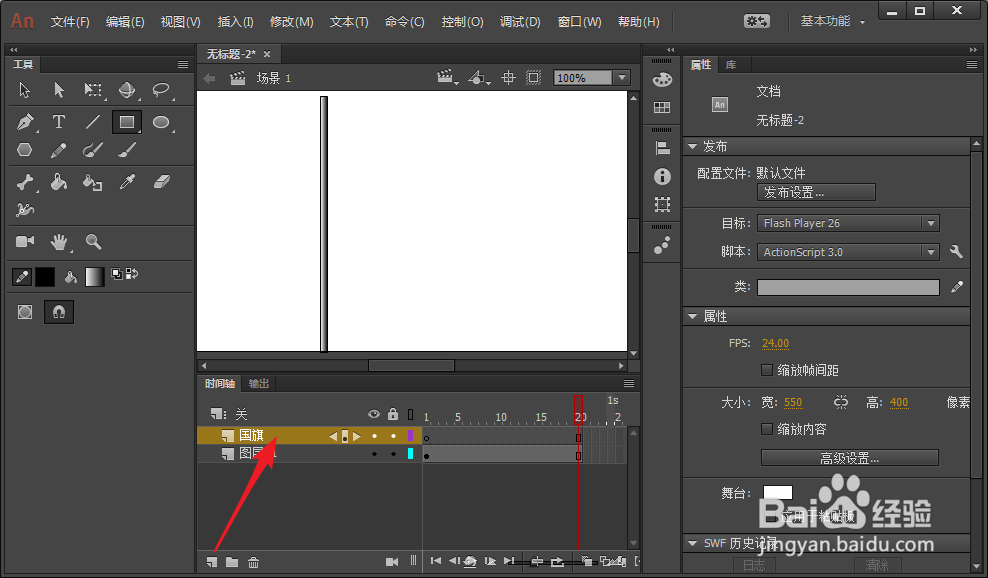
Task: Click the delete layer trash icon
Action: click(253, 562)
